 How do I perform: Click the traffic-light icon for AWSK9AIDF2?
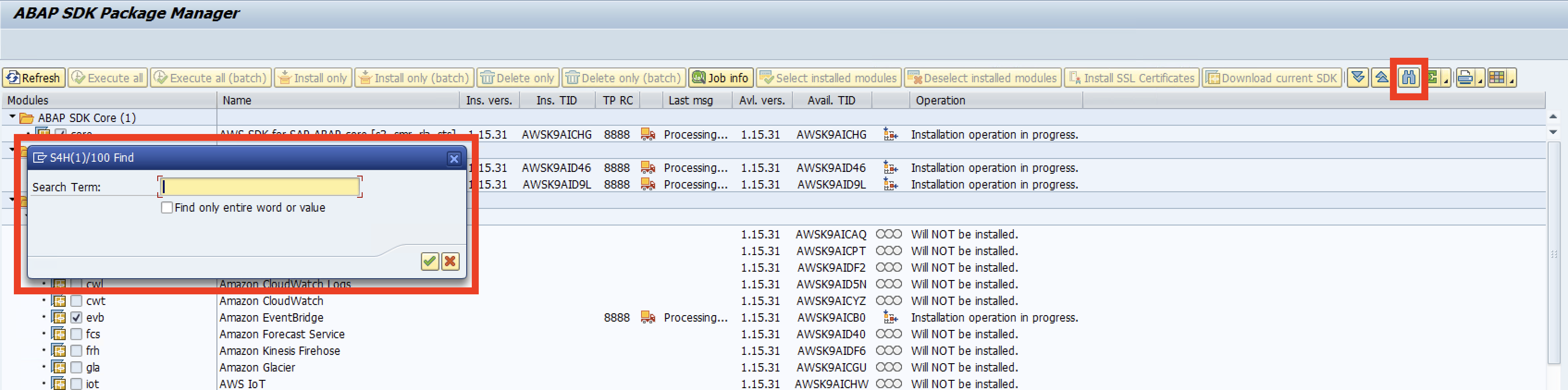[x=889, y=268]
